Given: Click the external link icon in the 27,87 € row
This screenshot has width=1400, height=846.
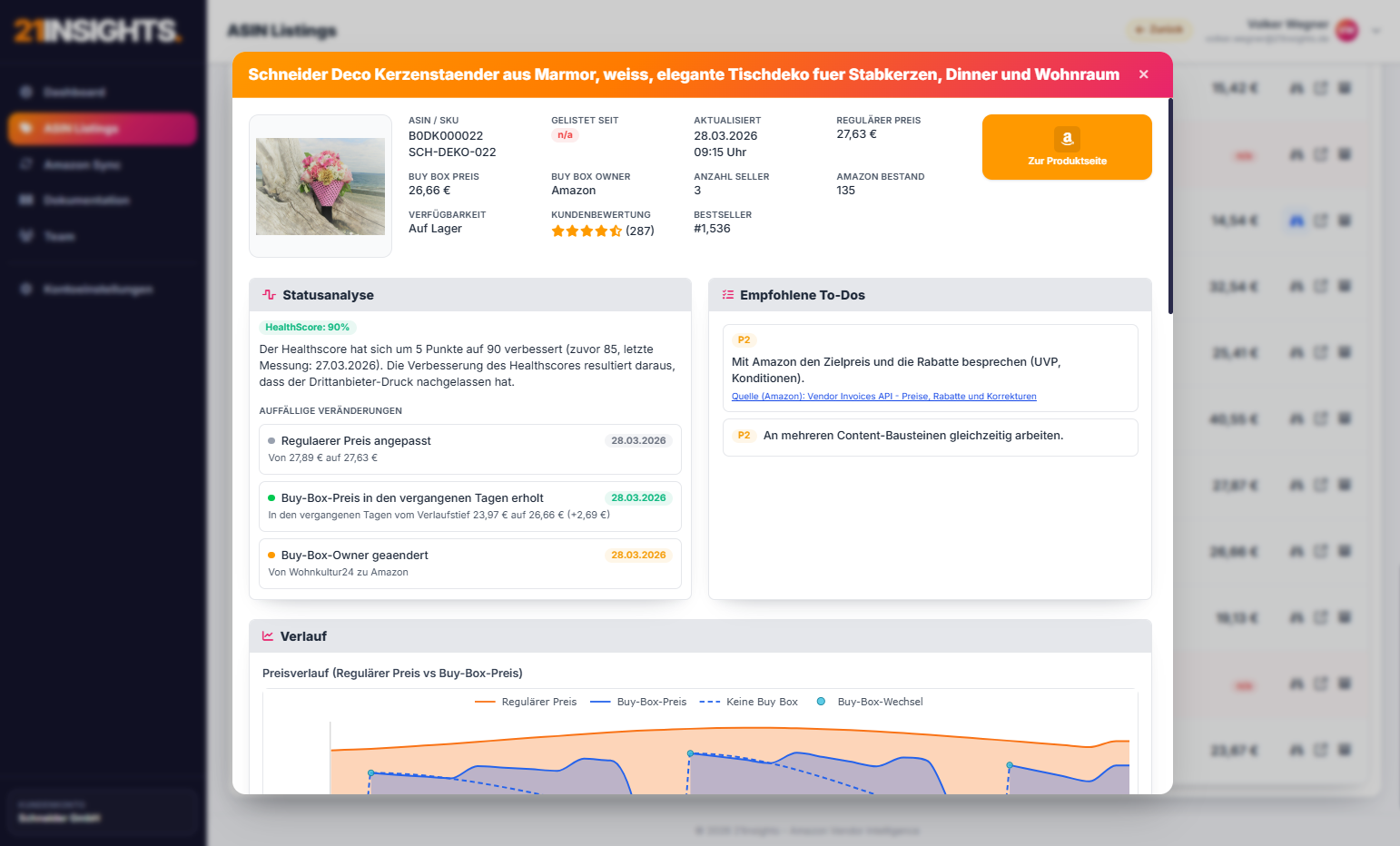Looking at the screenshot, I should click(x=1321, y=486).
